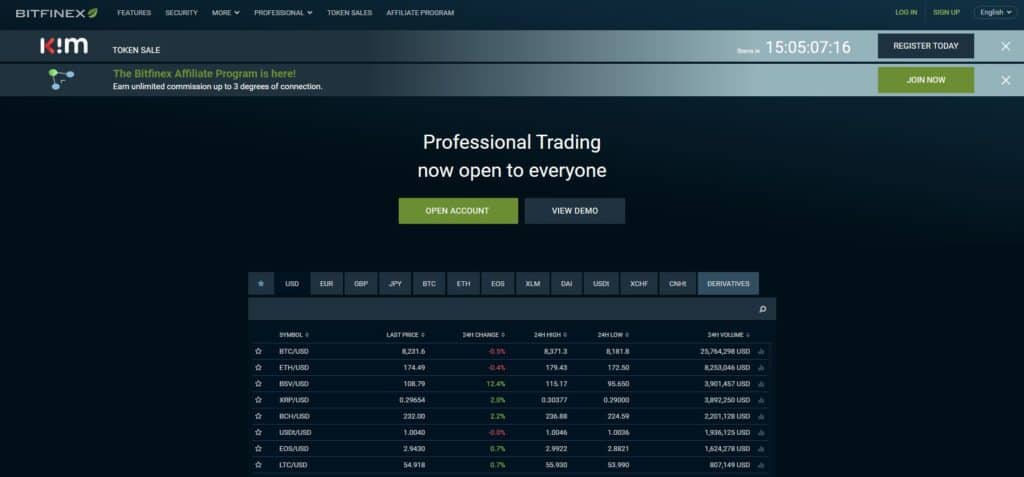
Task: Select the XLM market tab
Action: (x=533, y=284)
